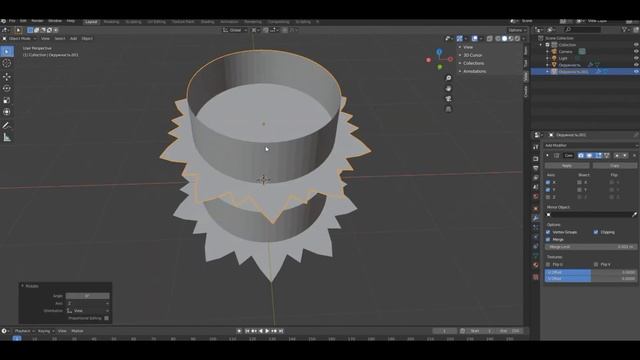
Task: Click the green Y axis on navigation gizmo
Action: tap(440, 67)
